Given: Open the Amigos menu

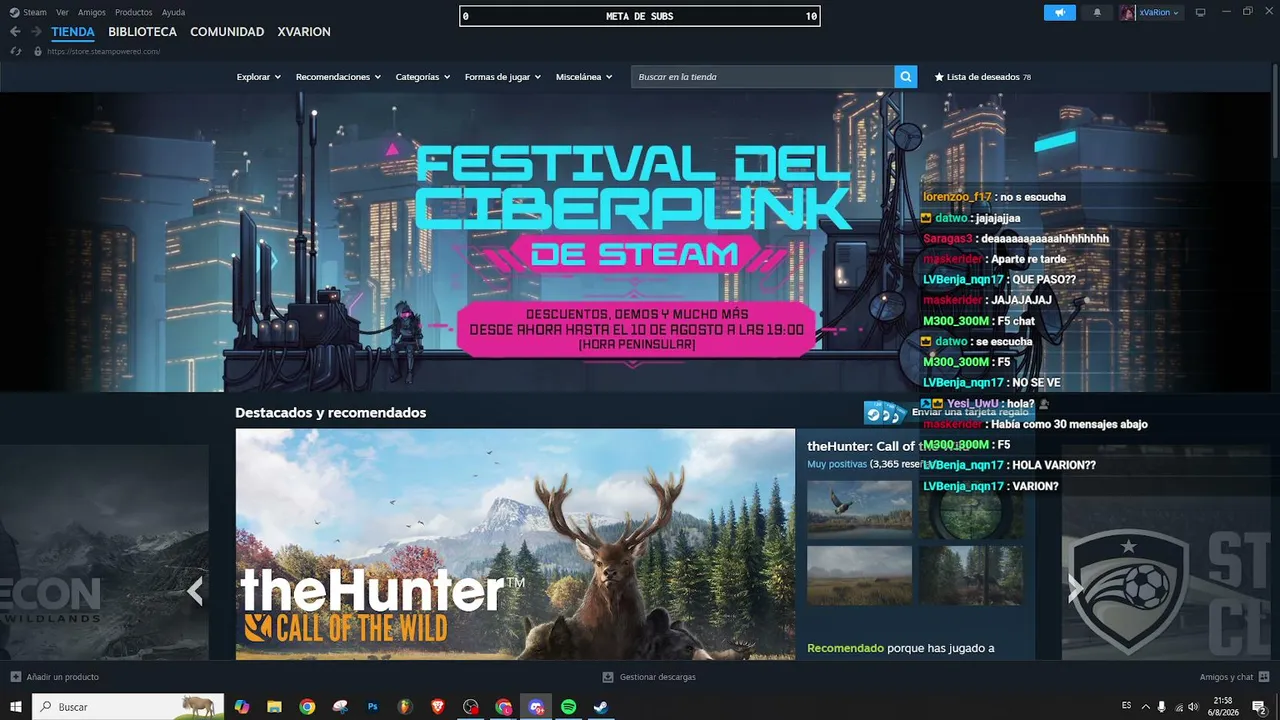Looking at the screenshot, I should [x=92, y=13].
